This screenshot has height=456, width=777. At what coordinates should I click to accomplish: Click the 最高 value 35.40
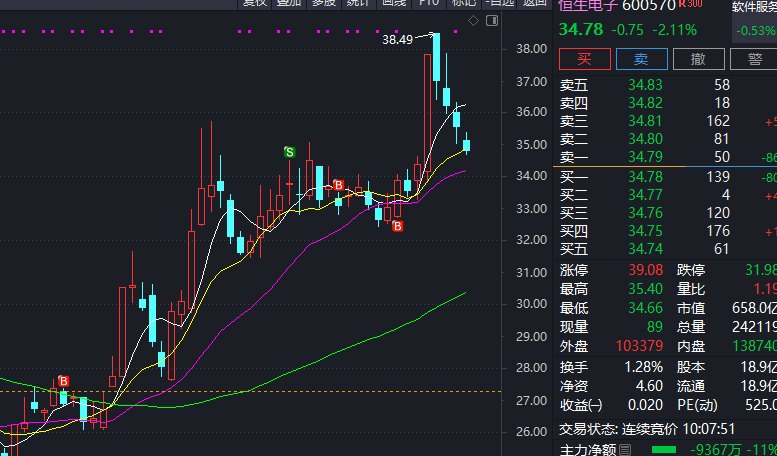(645, 289)
